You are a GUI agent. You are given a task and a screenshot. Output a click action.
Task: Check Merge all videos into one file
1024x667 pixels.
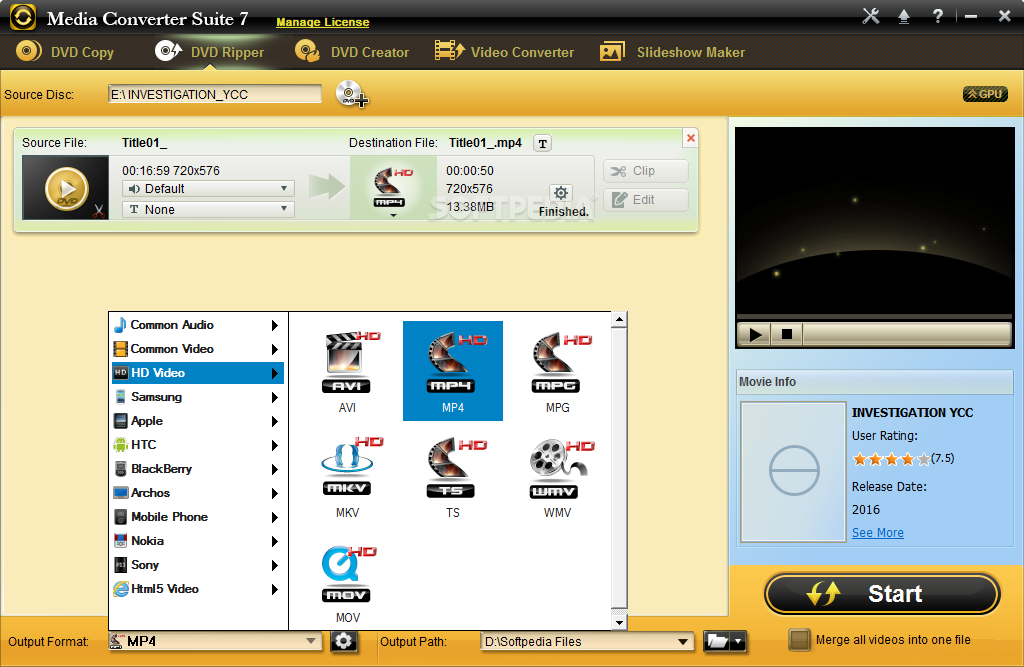pos(799,640)
